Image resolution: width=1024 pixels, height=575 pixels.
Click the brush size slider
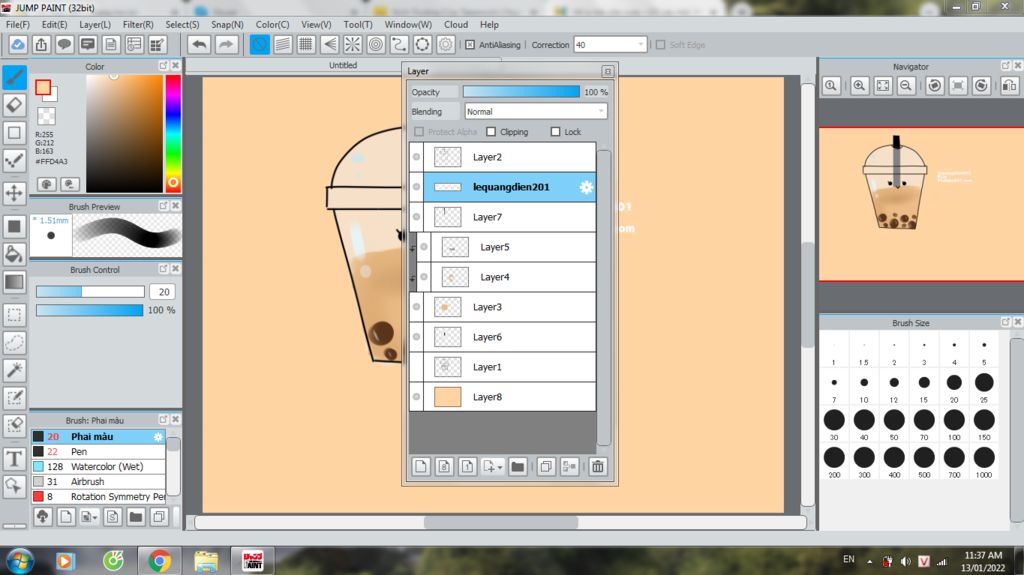coord(90,292)
